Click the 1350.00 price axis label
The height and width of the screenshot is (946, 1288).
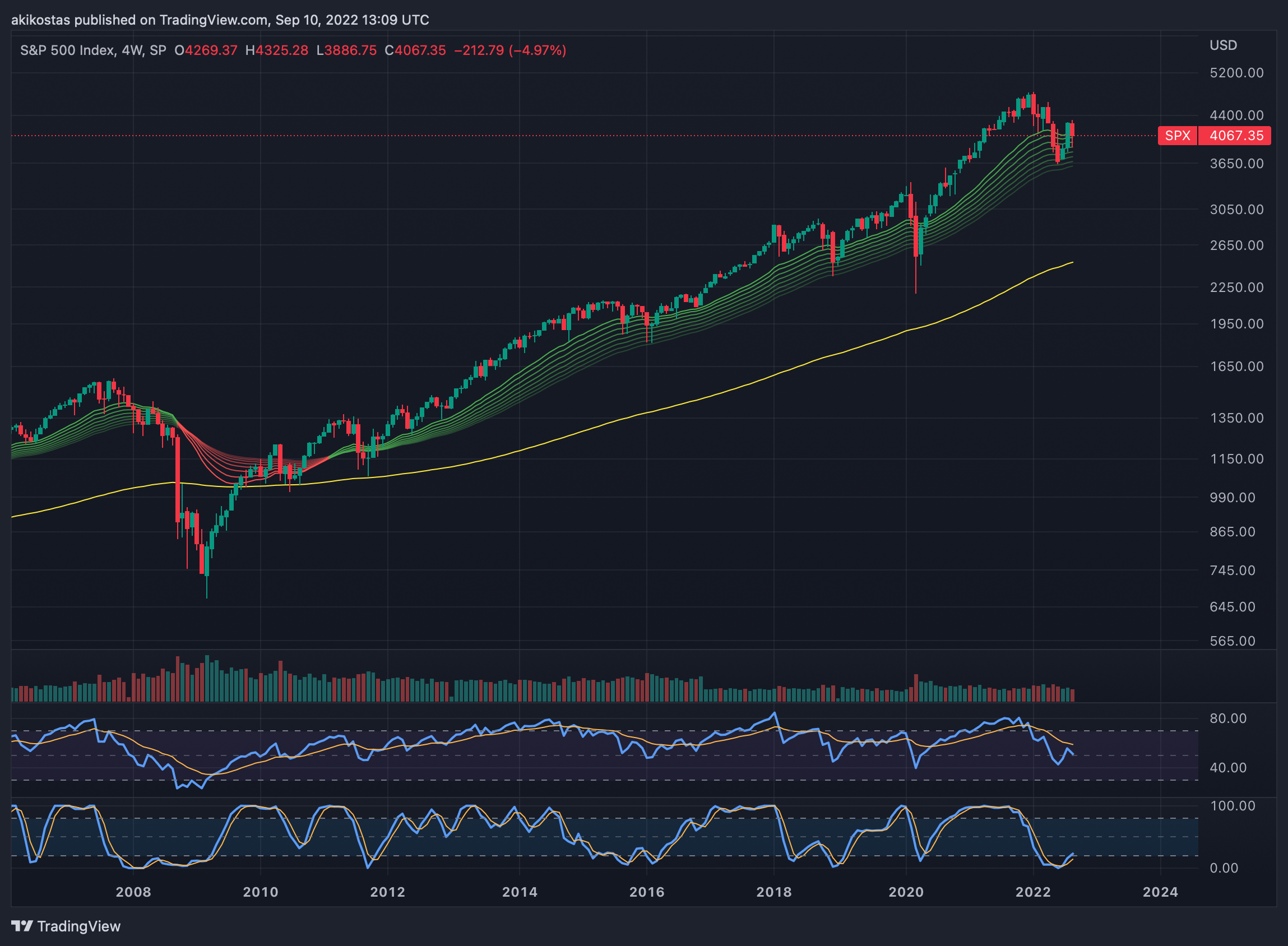[x=1236, y=418]
